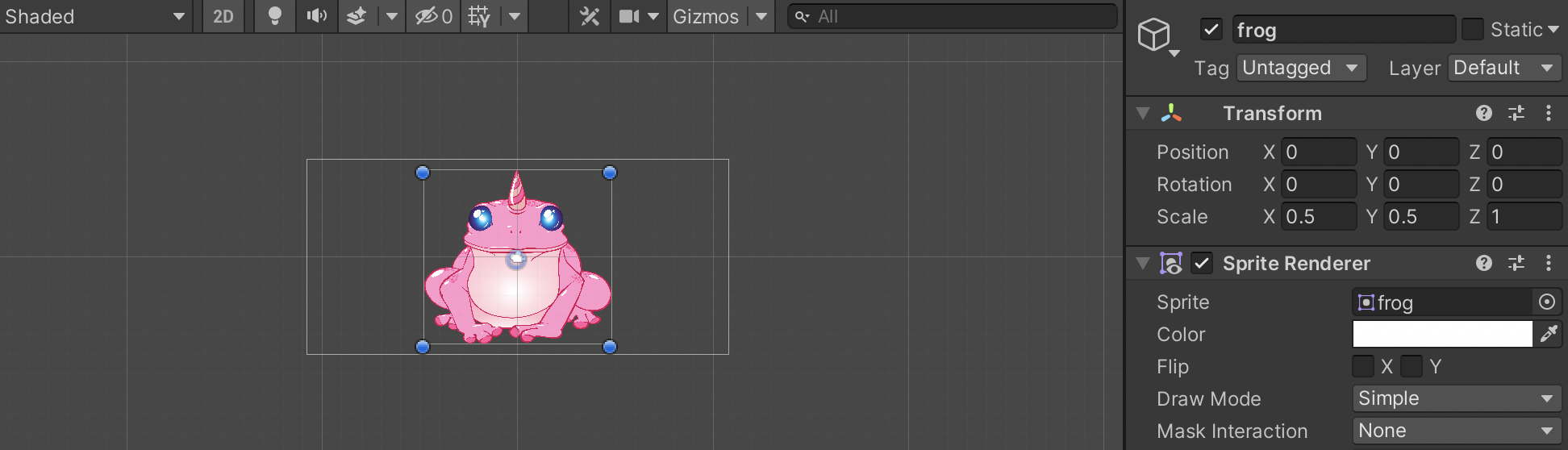Click the scene search field
This screenshot has width=1568, height=450.
[952, 16]
